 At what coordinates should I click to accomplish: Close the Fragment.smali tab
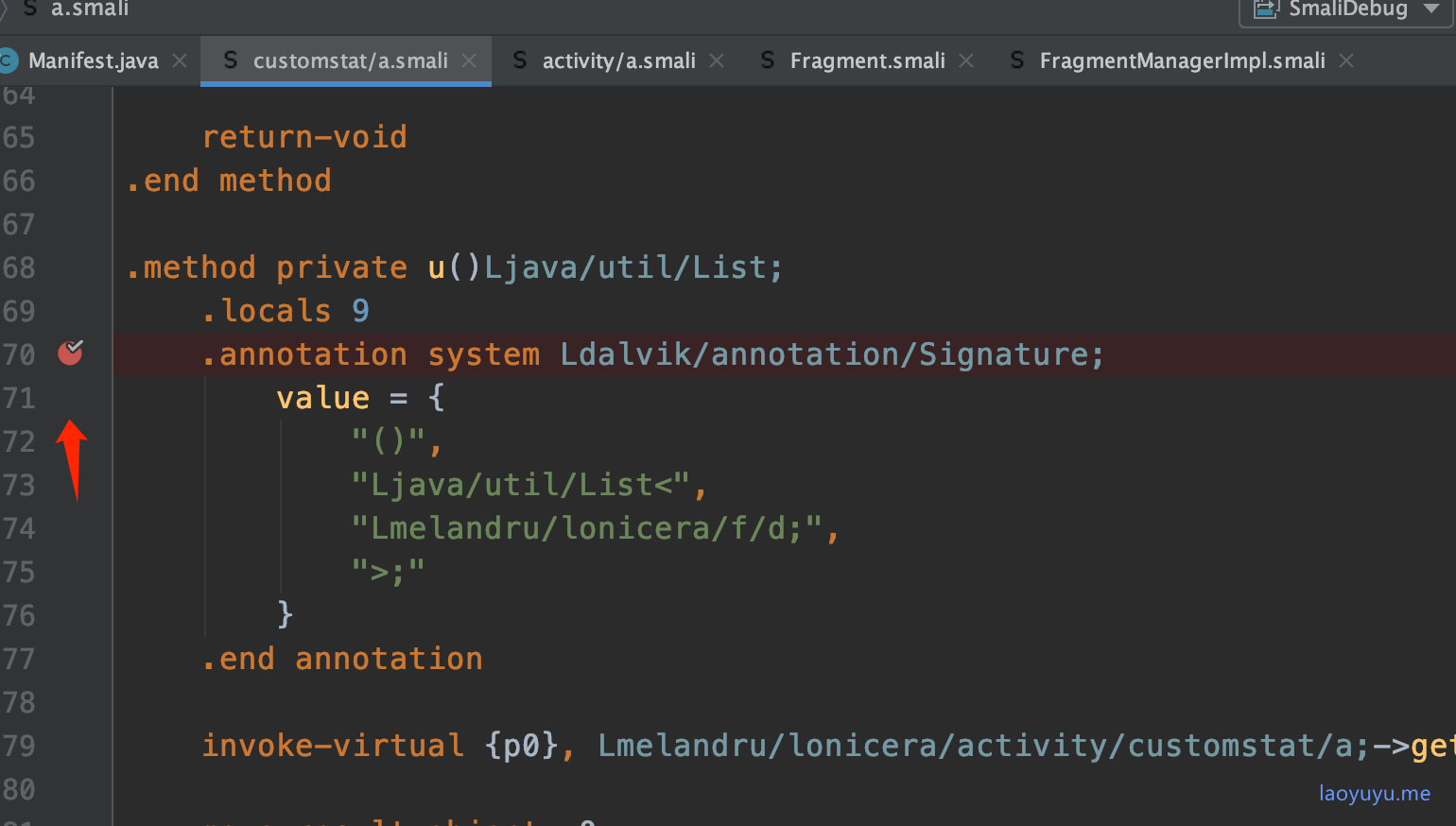point(966,60)
